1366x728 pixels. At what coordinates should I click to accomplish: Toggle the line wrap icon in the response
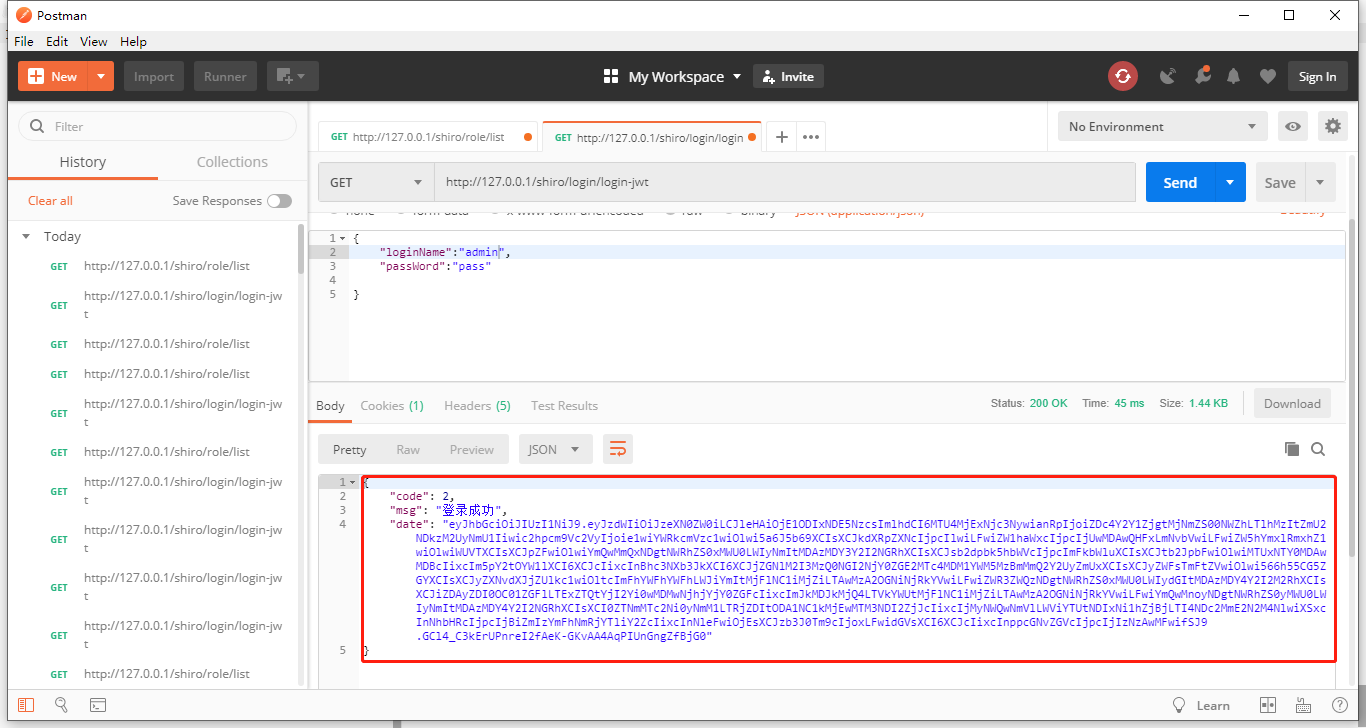(x=618, y=450)
